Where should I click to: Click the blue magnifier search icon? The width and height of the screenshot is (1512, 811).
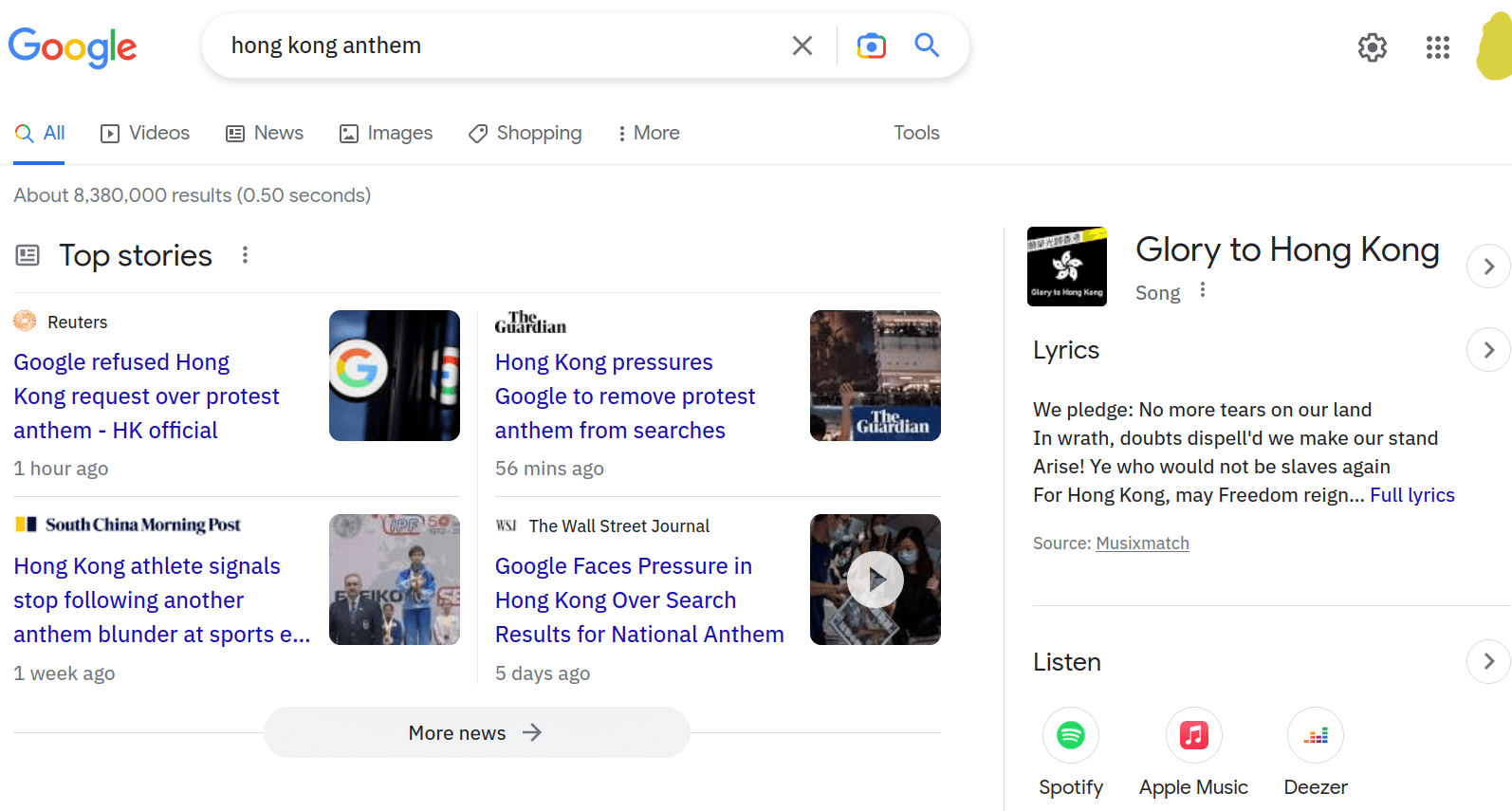coord(927,45)
